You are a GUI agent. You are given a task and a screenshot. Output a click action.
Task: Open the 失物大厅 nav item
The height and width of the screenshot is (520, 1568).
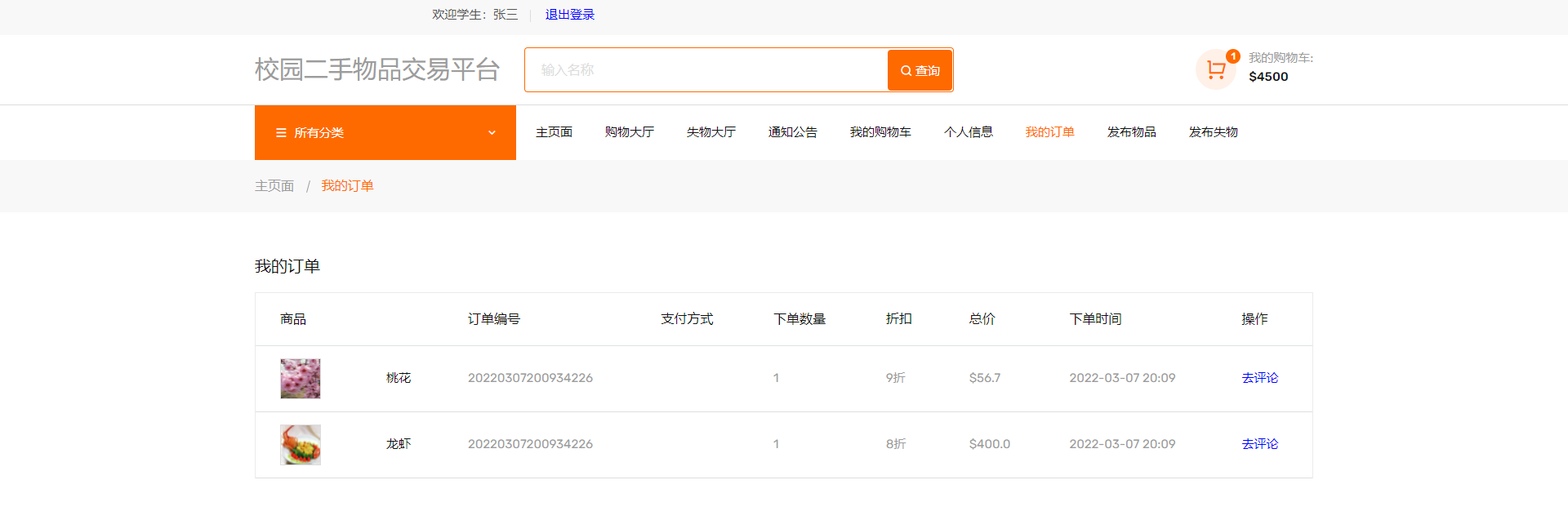pyautogui.click(x=710, y=132)
